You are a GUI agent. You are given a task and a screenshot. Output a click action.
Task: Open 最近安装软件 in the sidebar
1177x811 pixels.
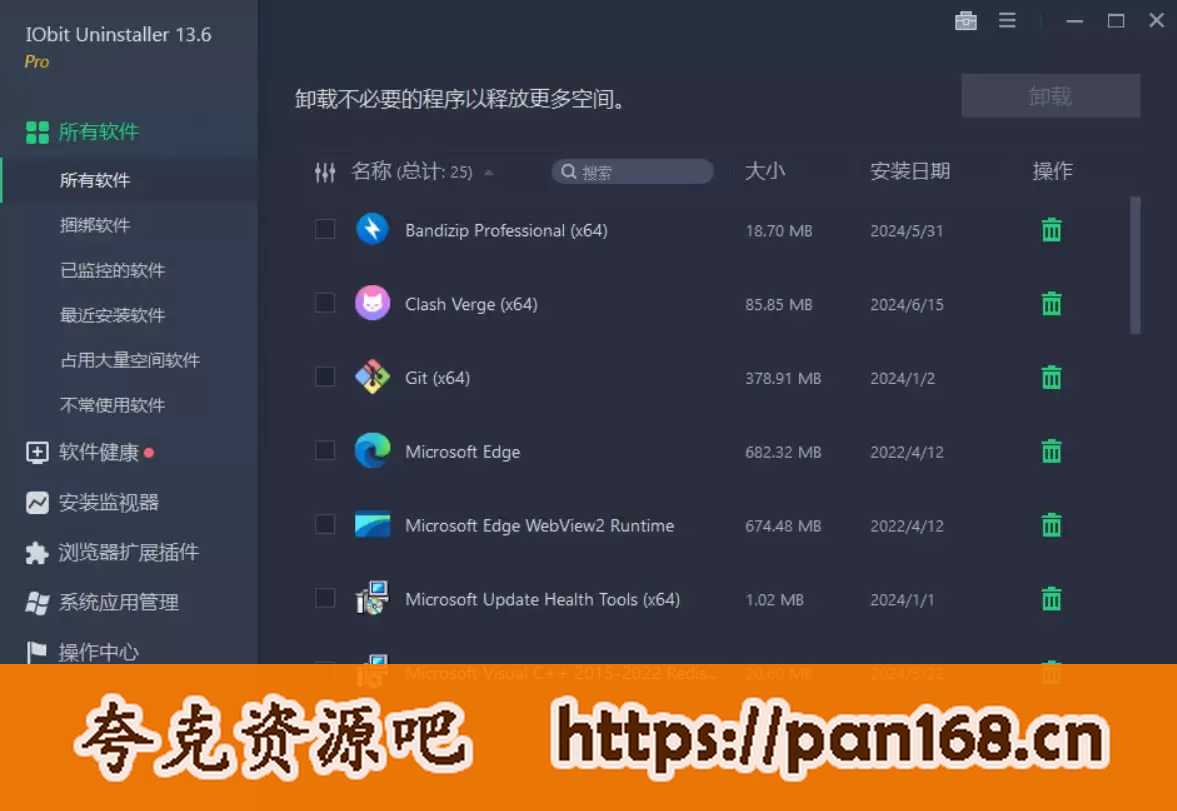pyautogui.click(x=112, y=315)
